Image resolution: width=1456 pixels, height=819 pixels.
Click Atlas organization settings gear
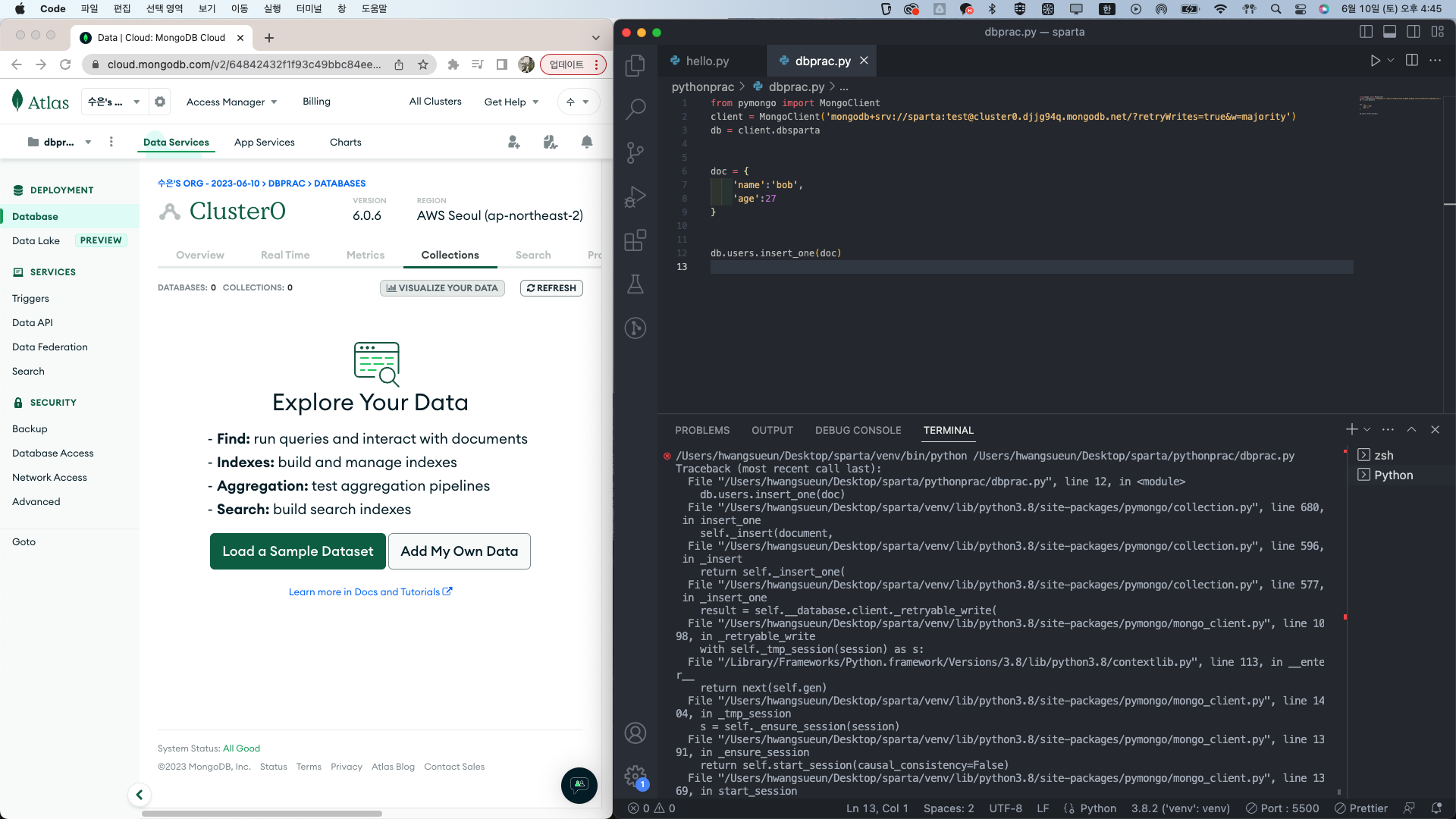[160, 102]
